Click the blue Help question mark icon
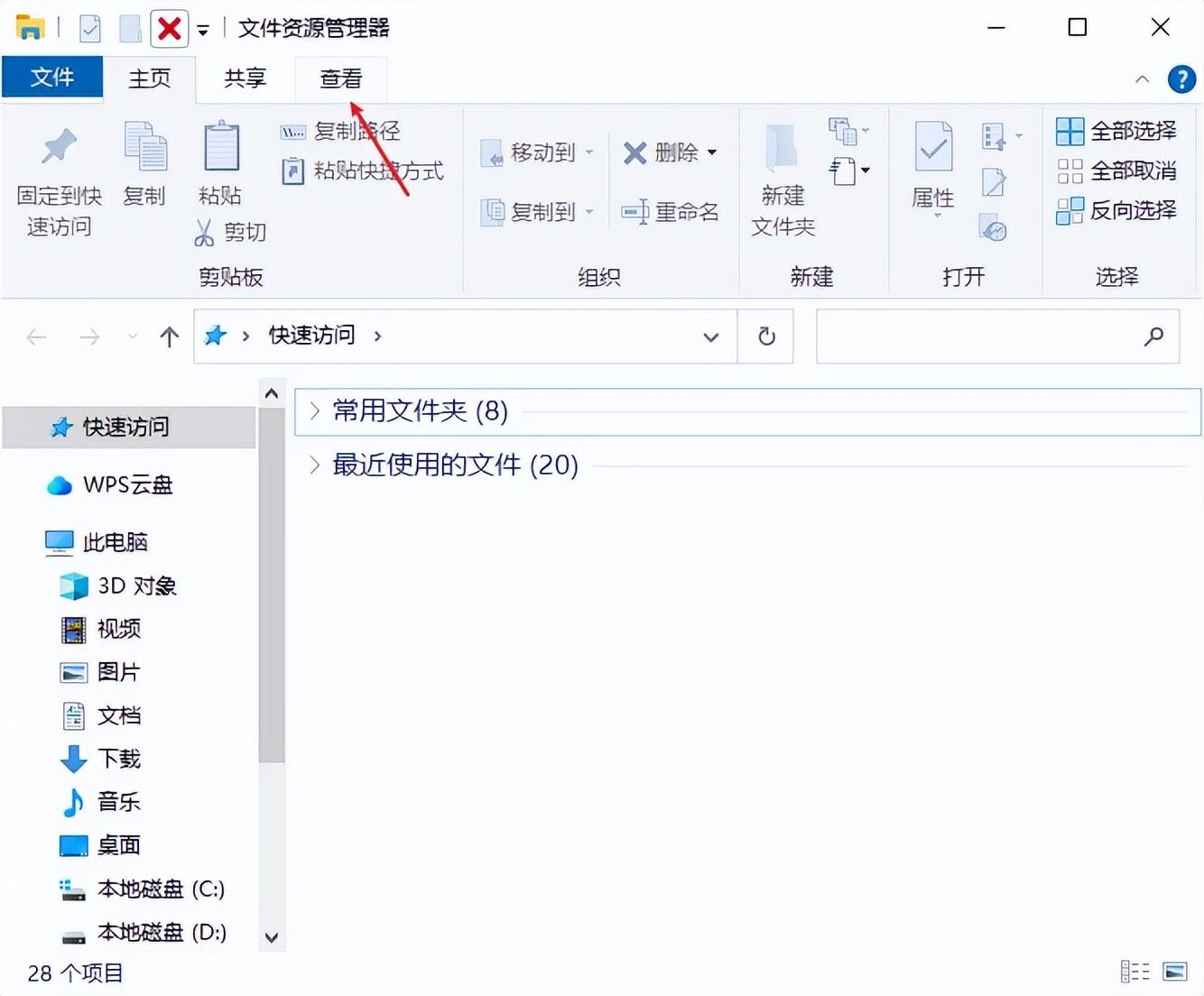The width and height of the screenshot is (1204, 996). [x=1181, y=79]
